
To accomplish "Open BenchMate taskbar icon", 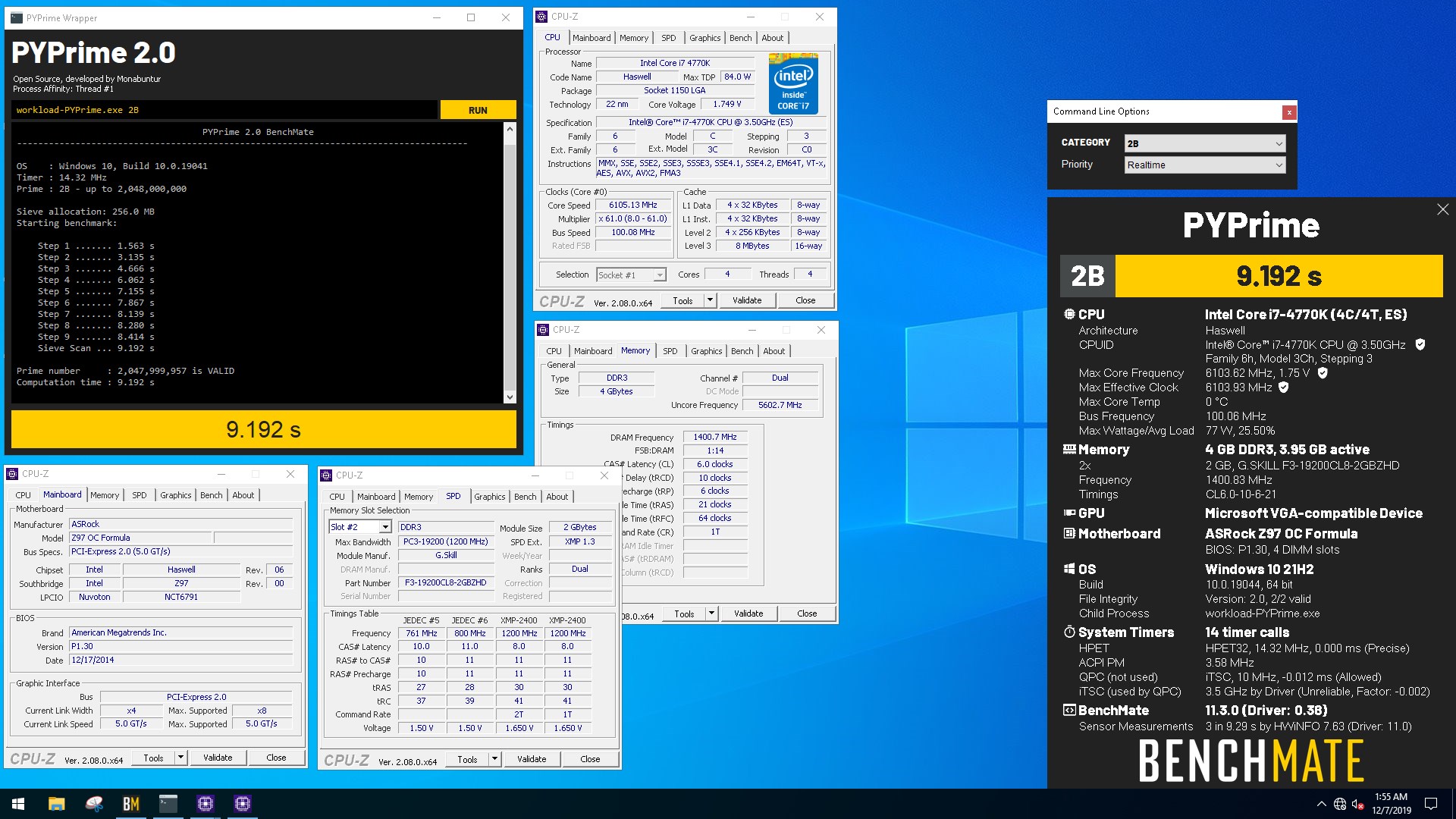I will (130, 804).
